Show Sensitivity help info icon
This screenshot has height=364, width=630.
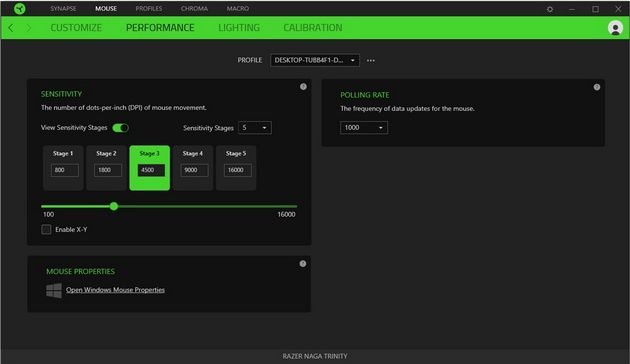[x=303, y=86]
